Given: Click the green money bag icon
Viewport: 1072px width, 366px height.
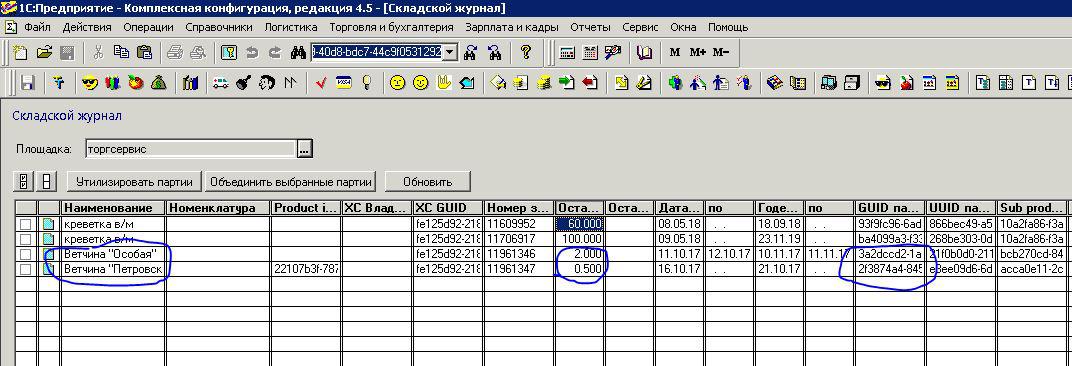Looking at the screenshot, I should click(x=159, y=83).
